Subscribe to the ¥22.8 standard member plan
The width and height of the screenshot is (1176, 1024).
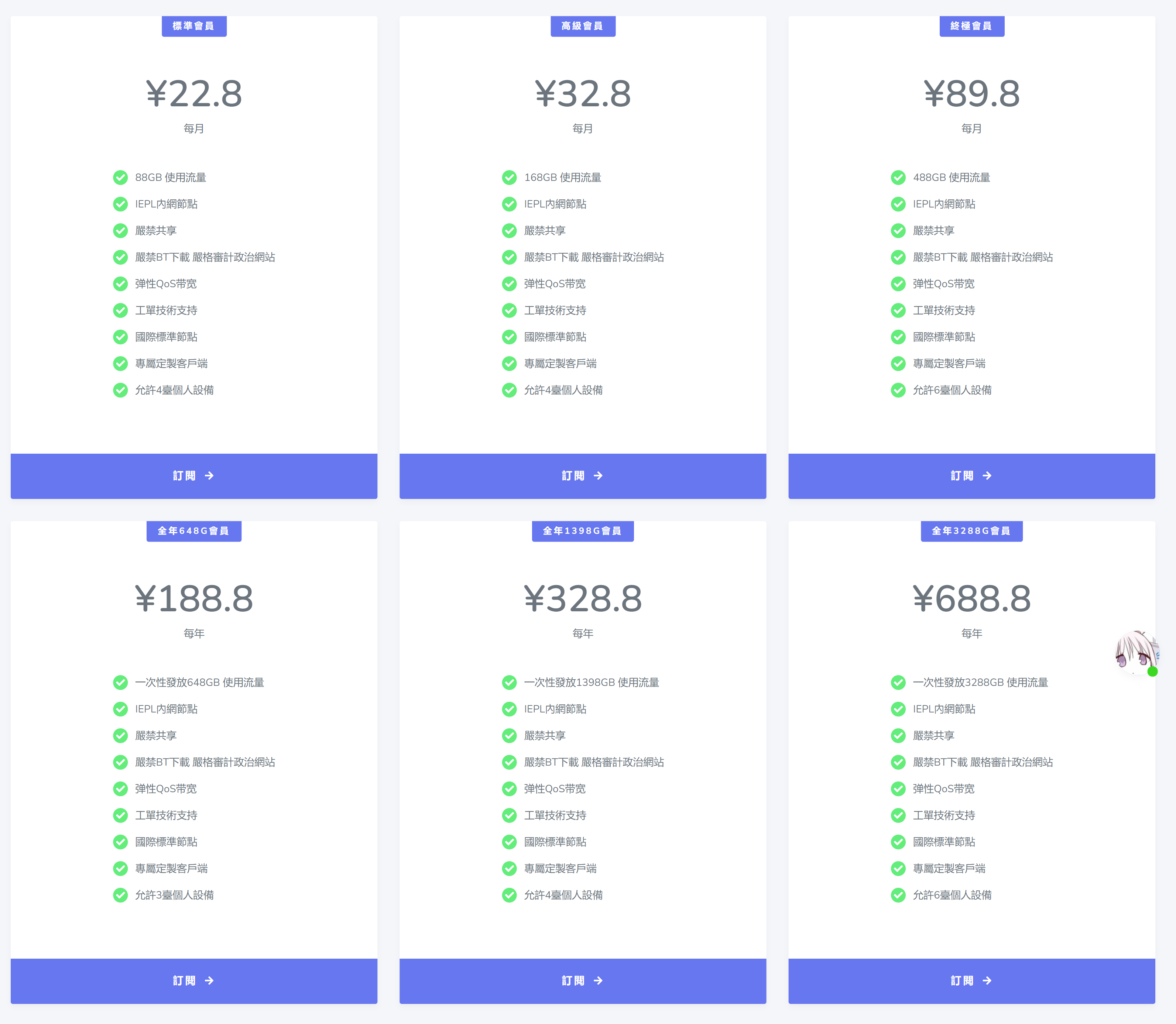tap(194, 475)
